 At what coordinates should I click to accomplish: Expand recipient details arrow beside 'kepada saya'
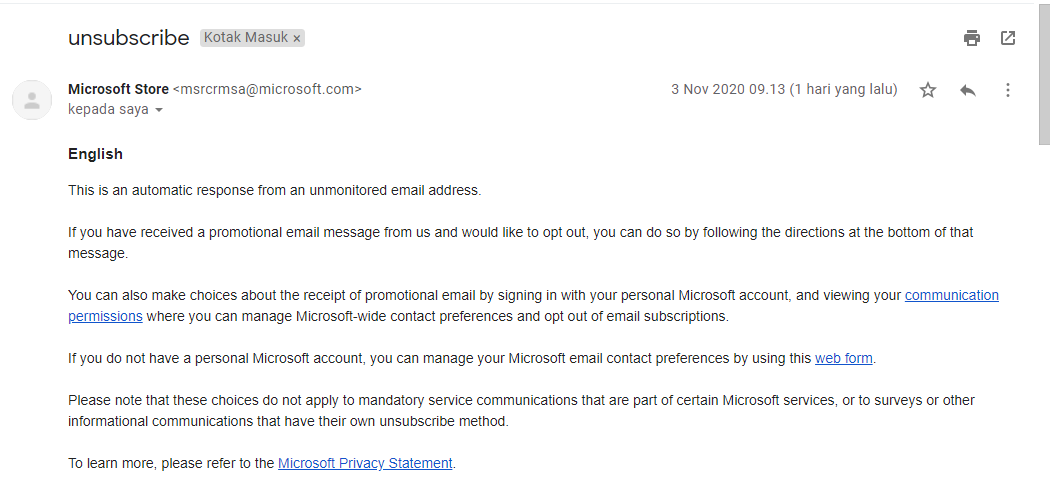(159, 110)
